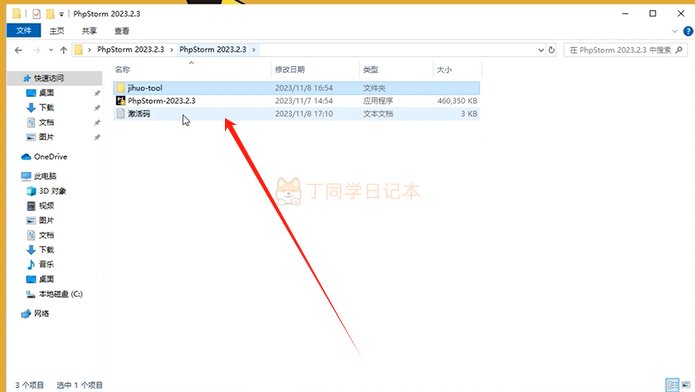The image size is (695, 392).
Task: Sort by 大小 column header
Action: (444, 70)
